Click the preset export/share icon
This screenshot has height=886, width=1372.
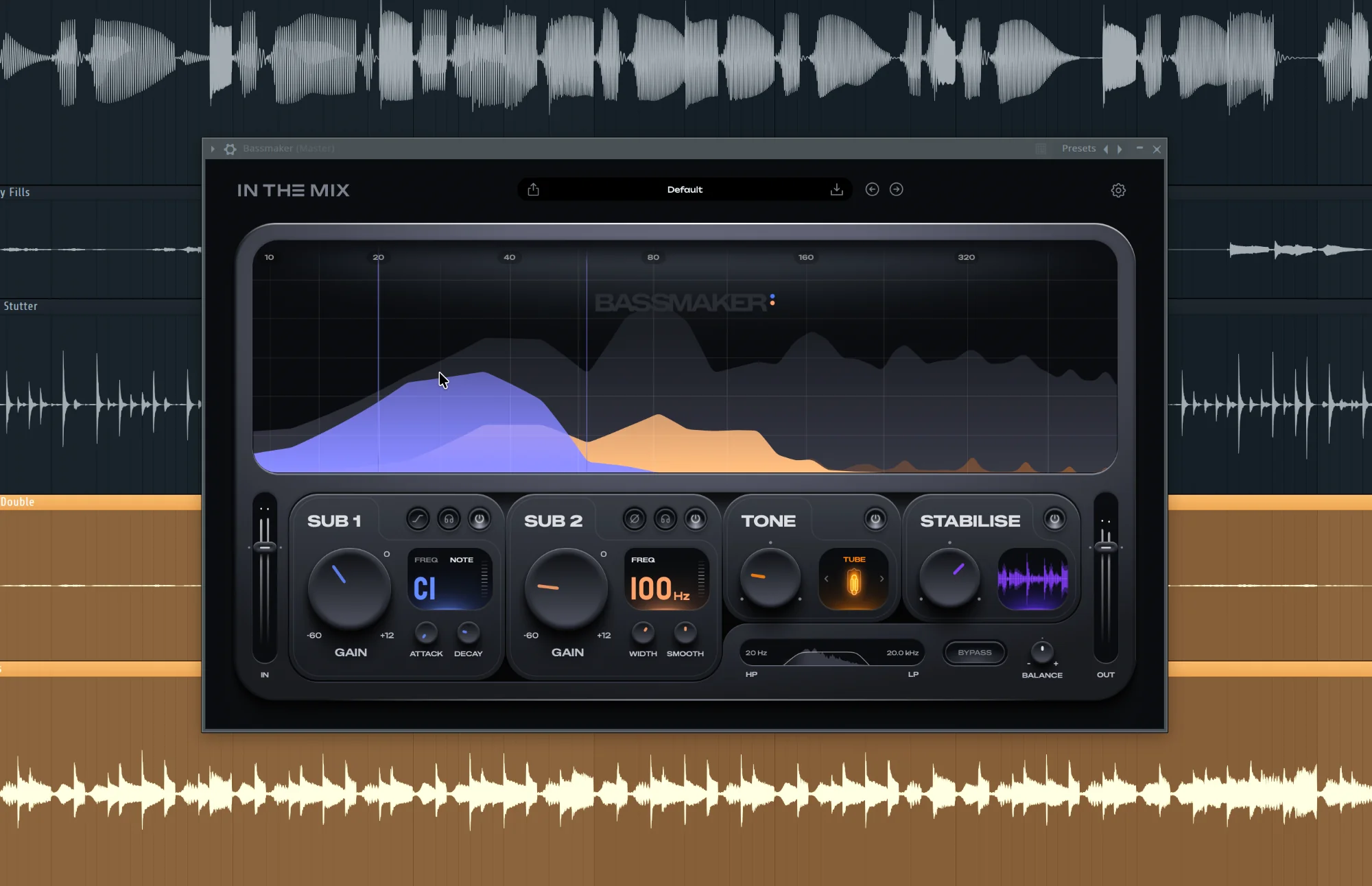coord(533,189)
